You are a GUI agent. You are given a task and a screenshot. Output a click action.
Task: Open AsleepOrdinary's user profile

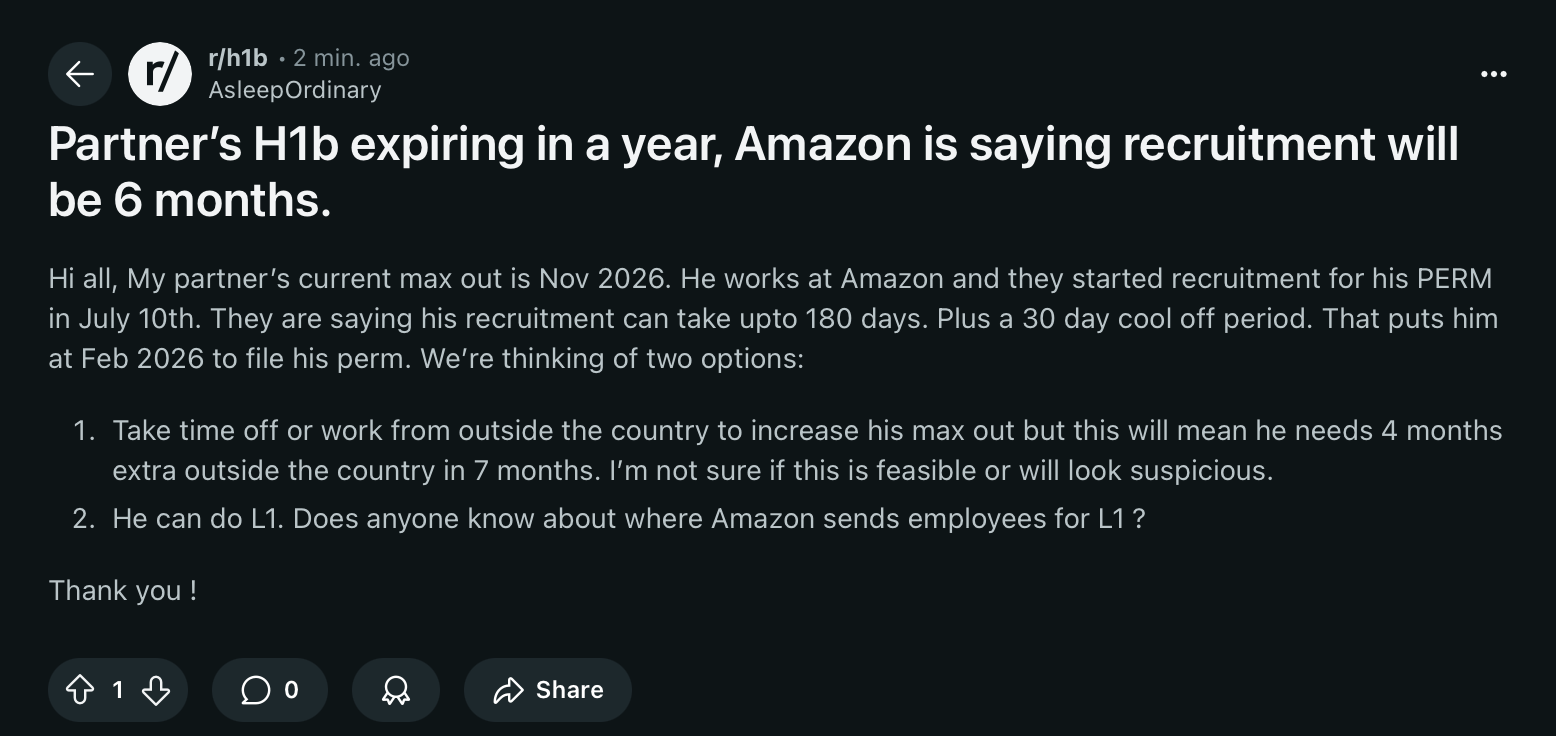[x=294, y=90]
